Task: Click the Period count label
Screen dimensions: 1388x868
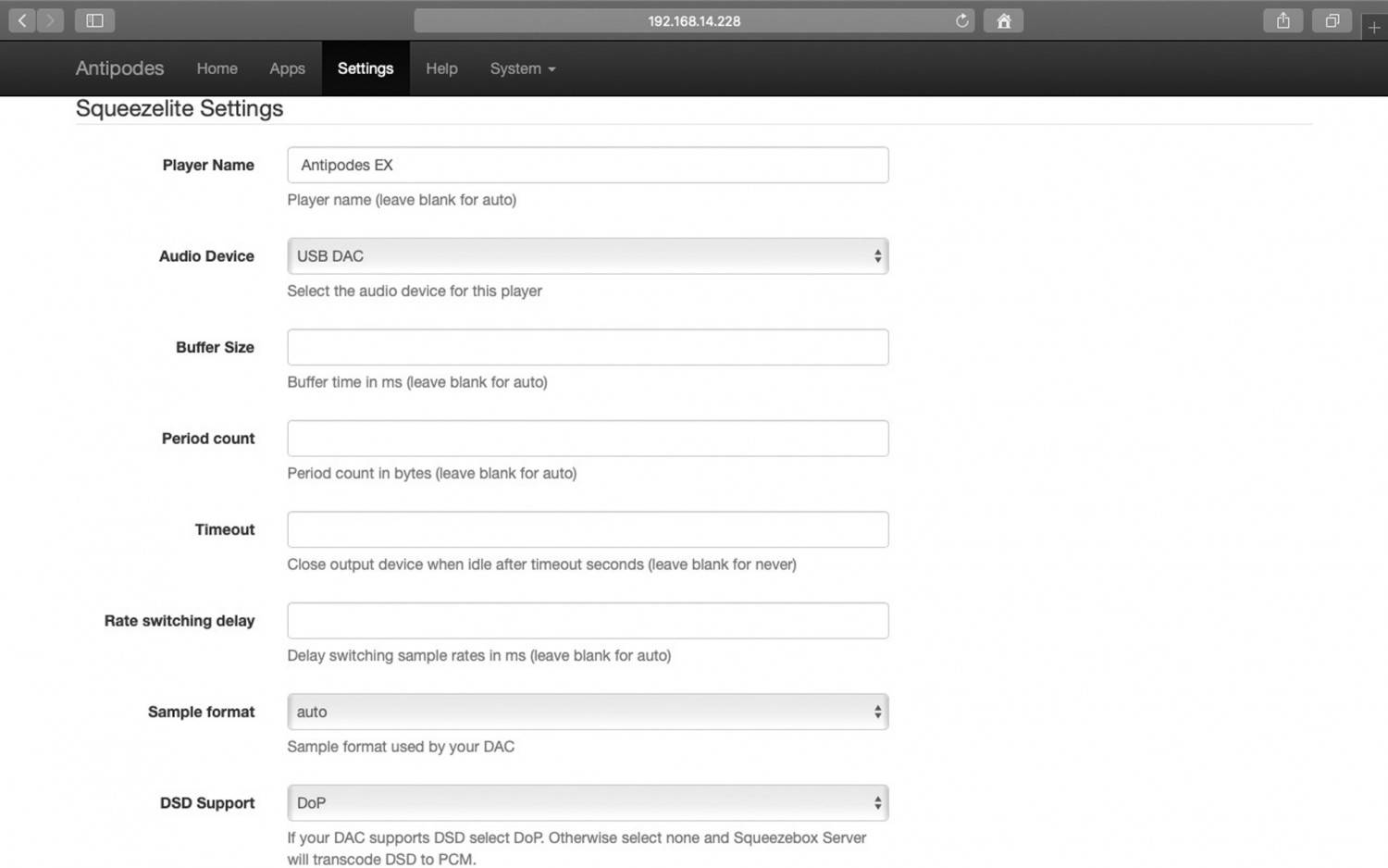Action: coord(208,439)
